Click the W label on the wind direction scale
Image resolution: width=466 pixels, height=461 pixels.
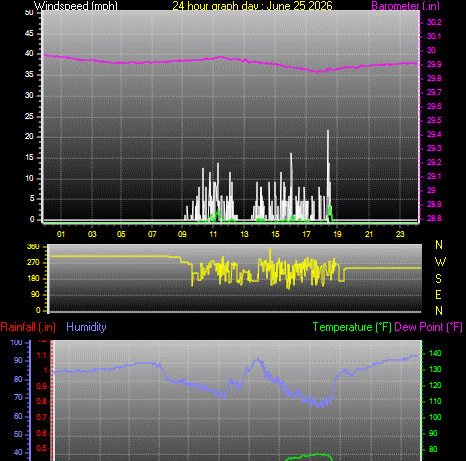click(x=440, y=262)
